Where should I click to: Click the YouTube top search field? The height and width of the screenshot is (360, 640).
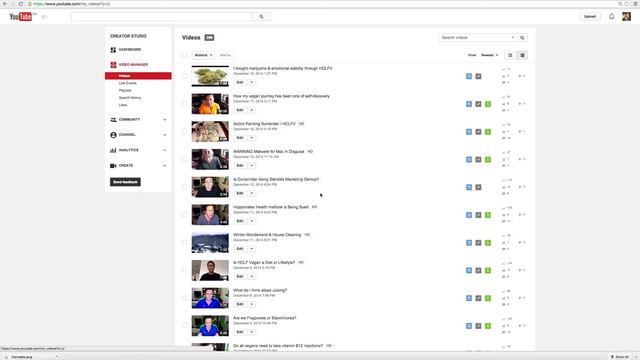[x=162, y=17]
